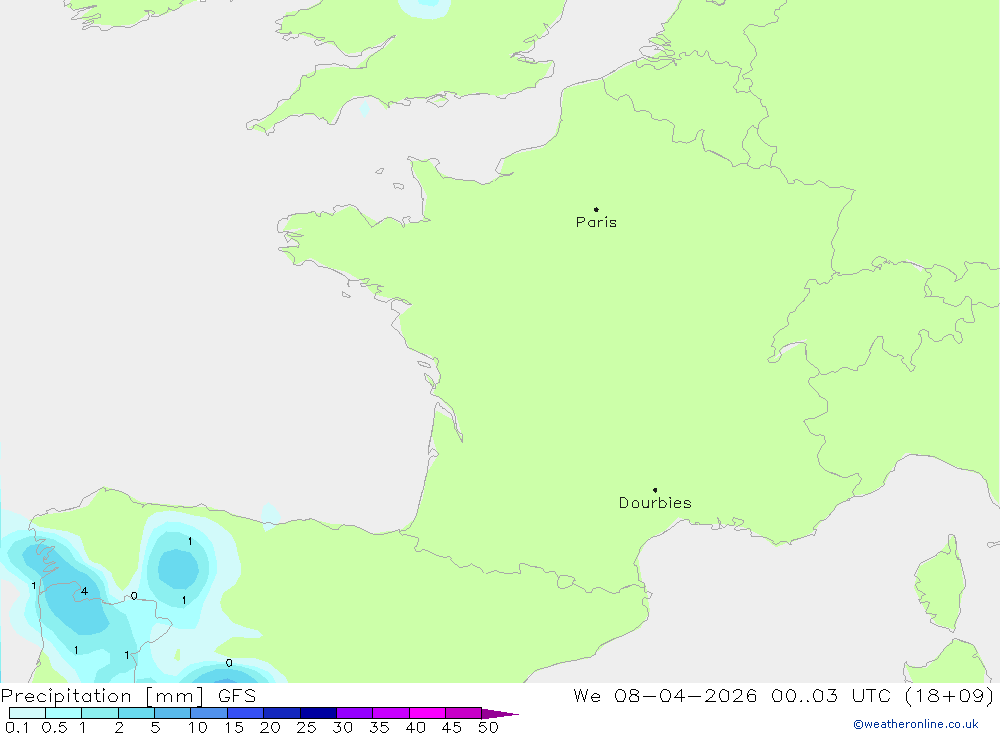Click the black dot marker above Paris
Screen dimensions: 1000x733
click(596, 209)
